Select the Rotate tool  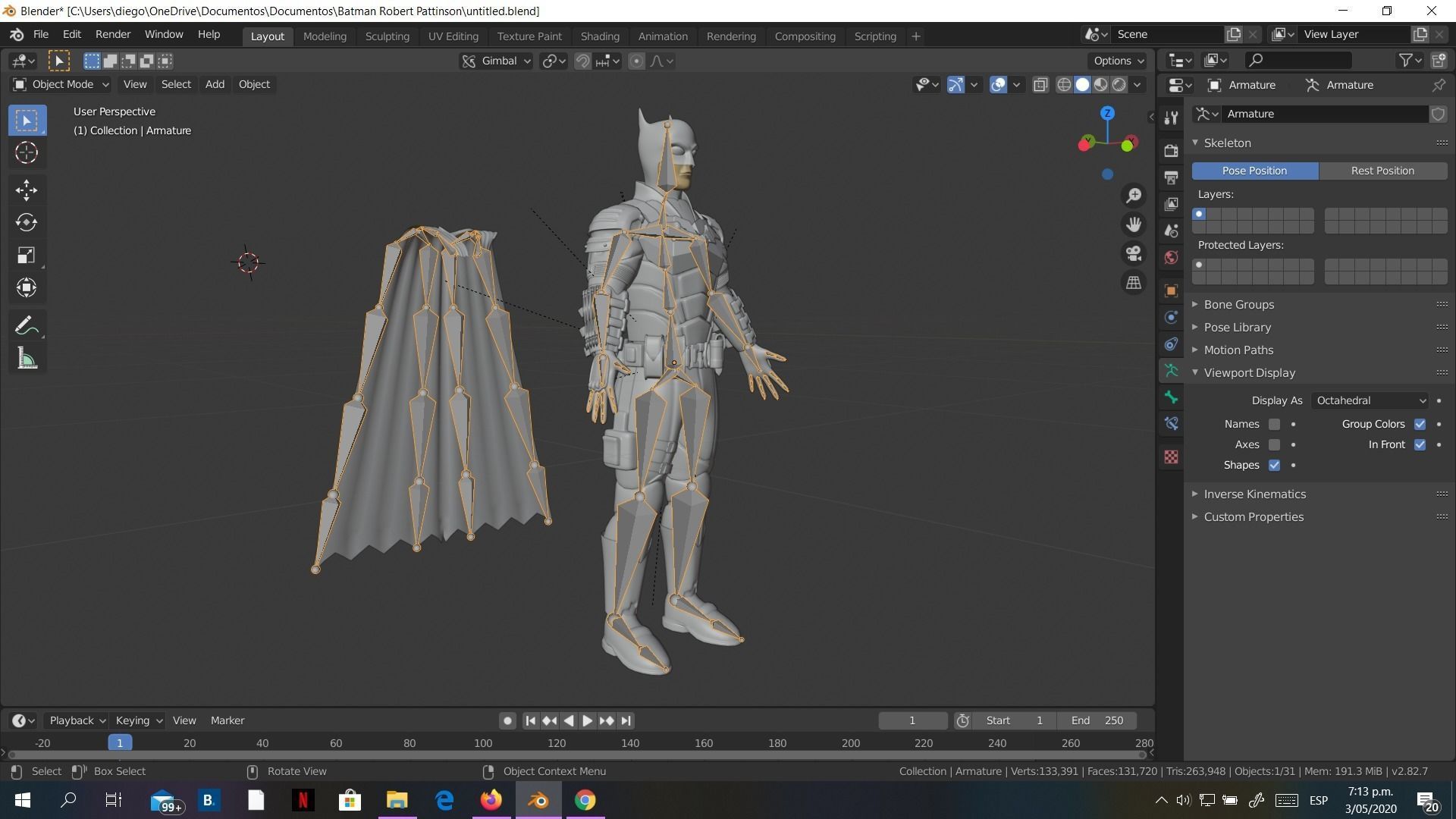pyautogui.click(x=27, y=223)
